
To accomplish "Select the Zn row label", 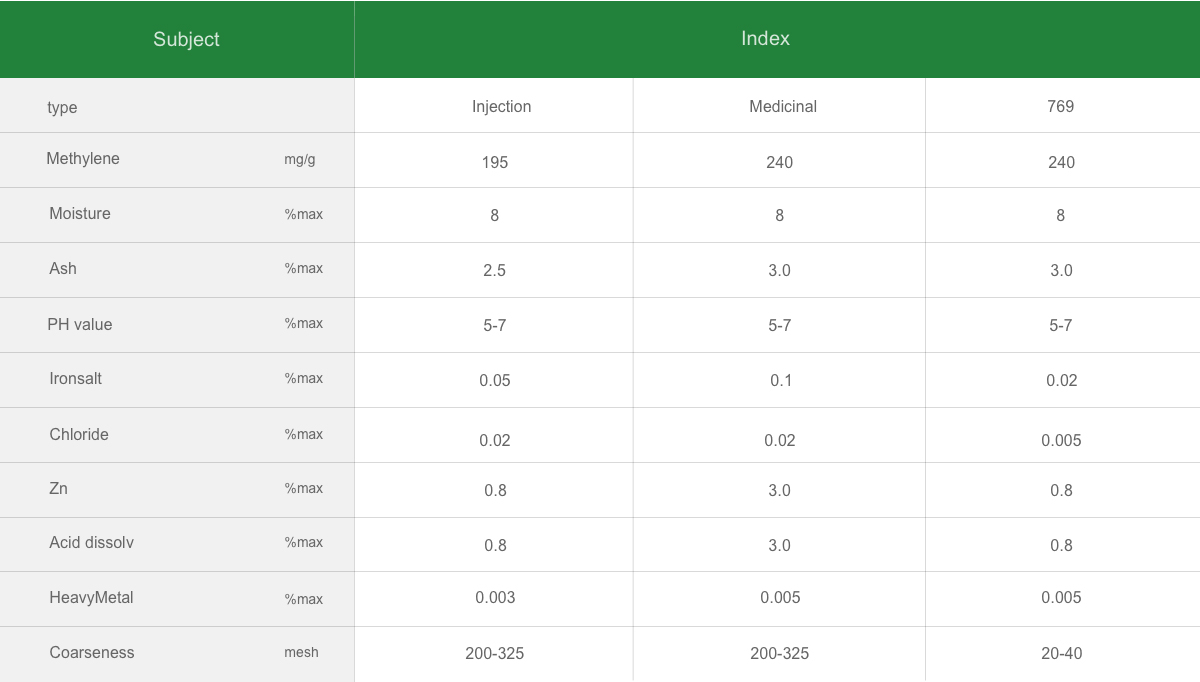I will tap(59, 489).
